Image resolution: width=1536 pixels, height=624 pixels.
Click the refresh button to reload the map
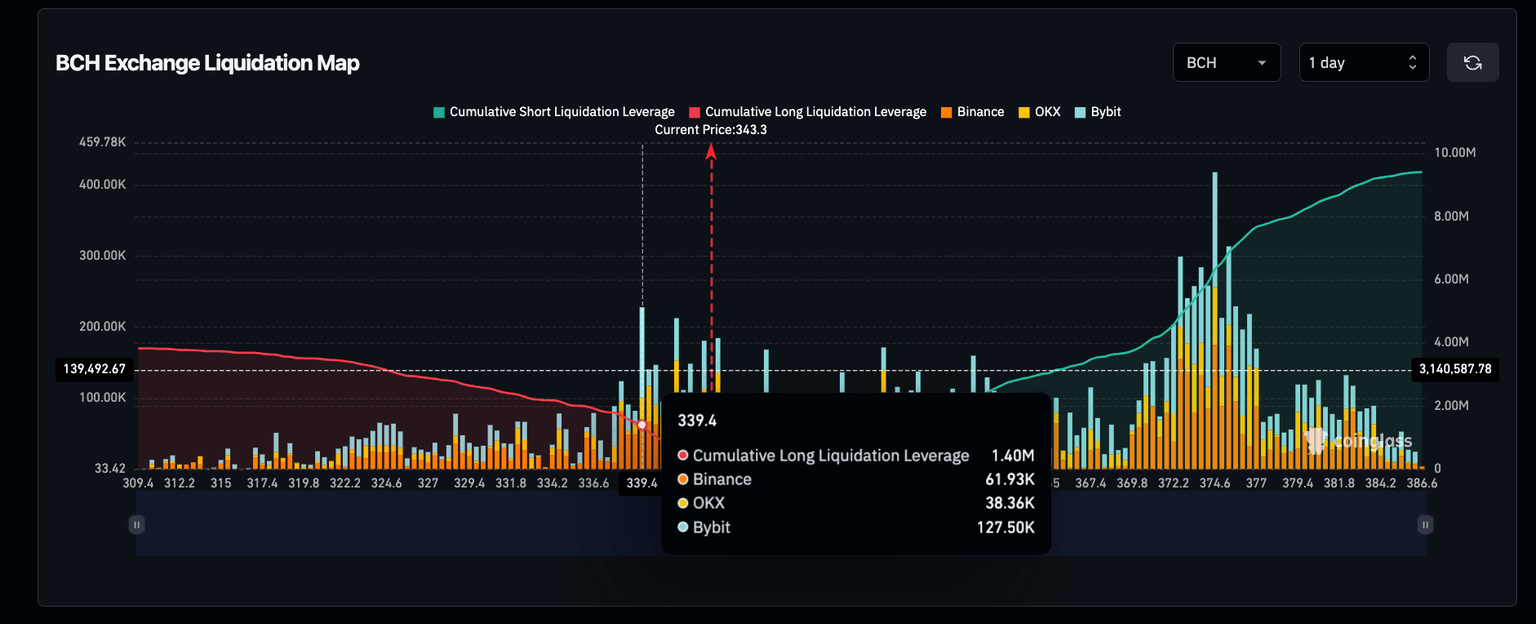click(1472, 62)
